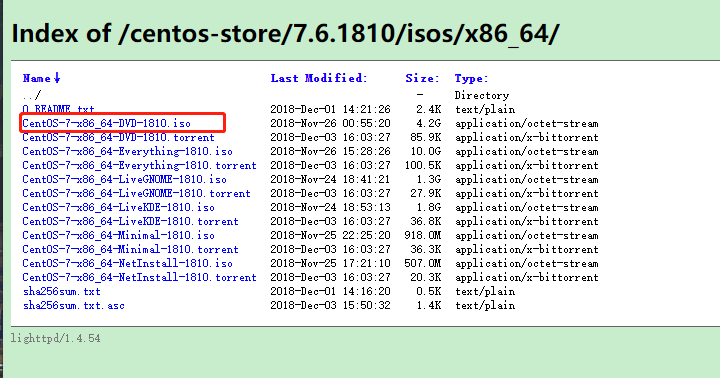Click date 2018-Dec-03 15:50:32 of sha256sum.txt.asc
Viewport: 720px width, 378px height.
point(330,305)
